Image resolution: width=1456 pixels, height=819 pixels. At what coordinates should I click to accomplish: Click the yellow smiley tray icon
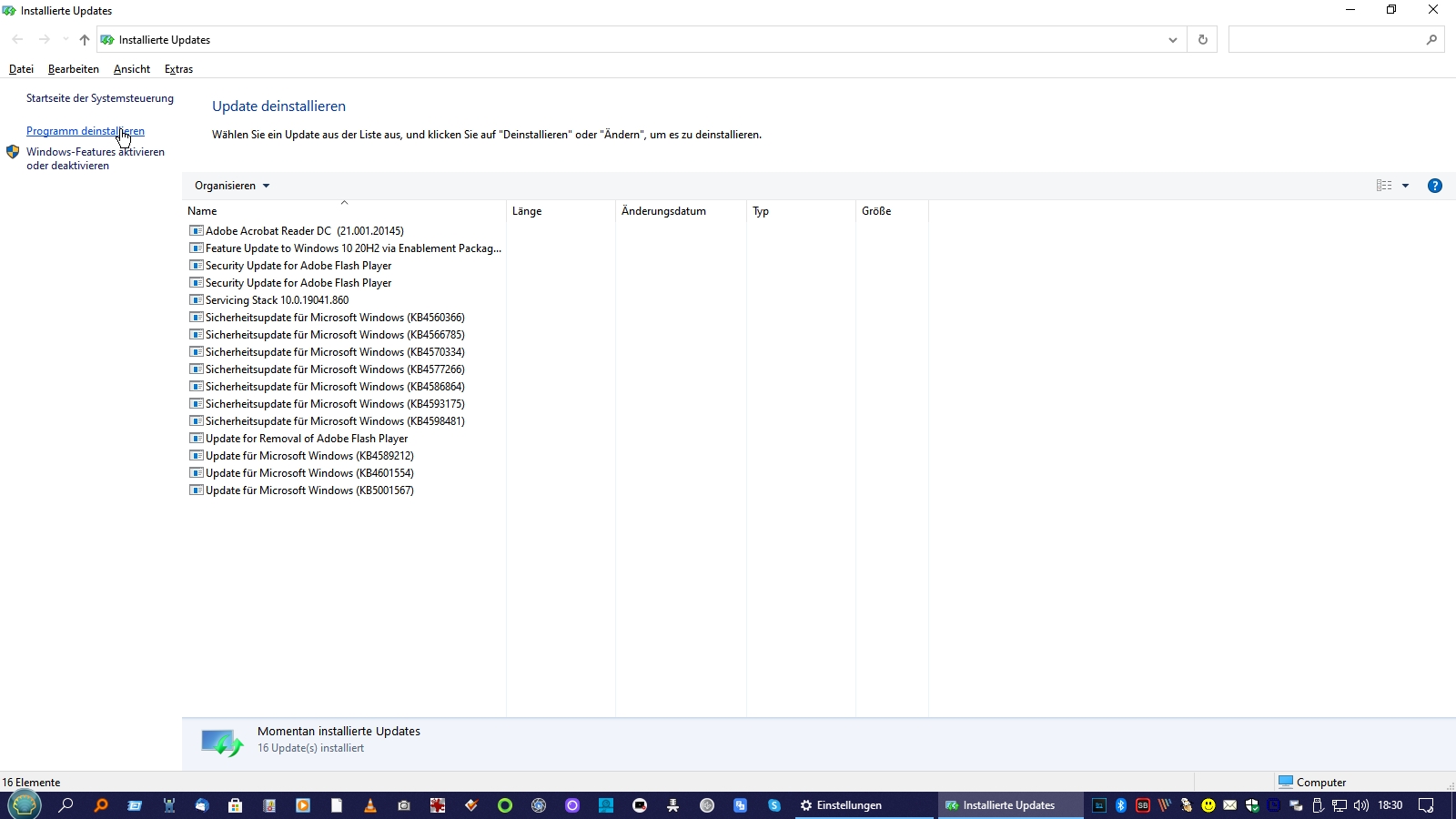point(1208,805)
